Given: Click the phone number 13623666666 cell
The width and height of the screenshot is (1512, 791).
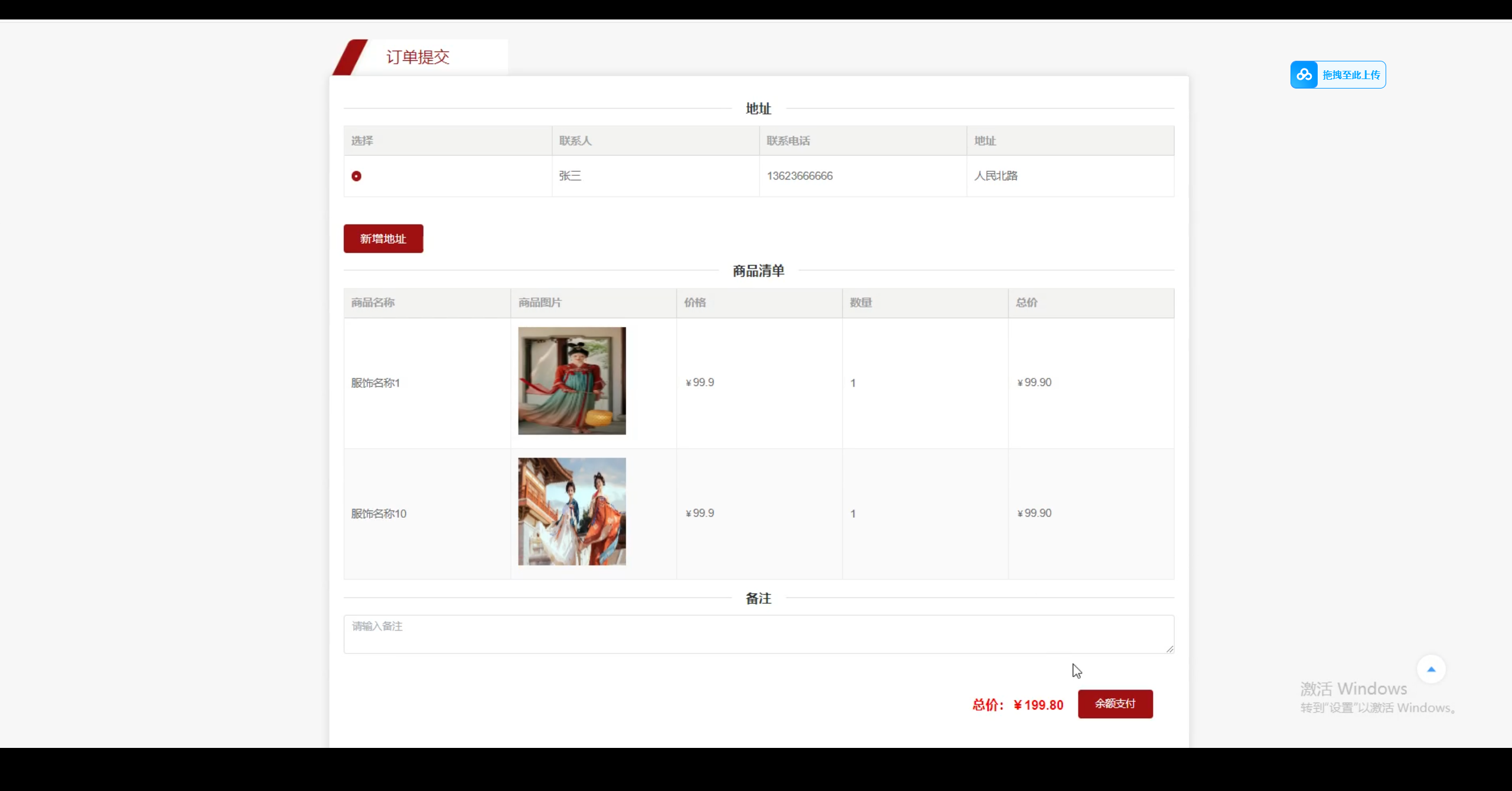Looking at the screenshot, I should pos(800,176).
